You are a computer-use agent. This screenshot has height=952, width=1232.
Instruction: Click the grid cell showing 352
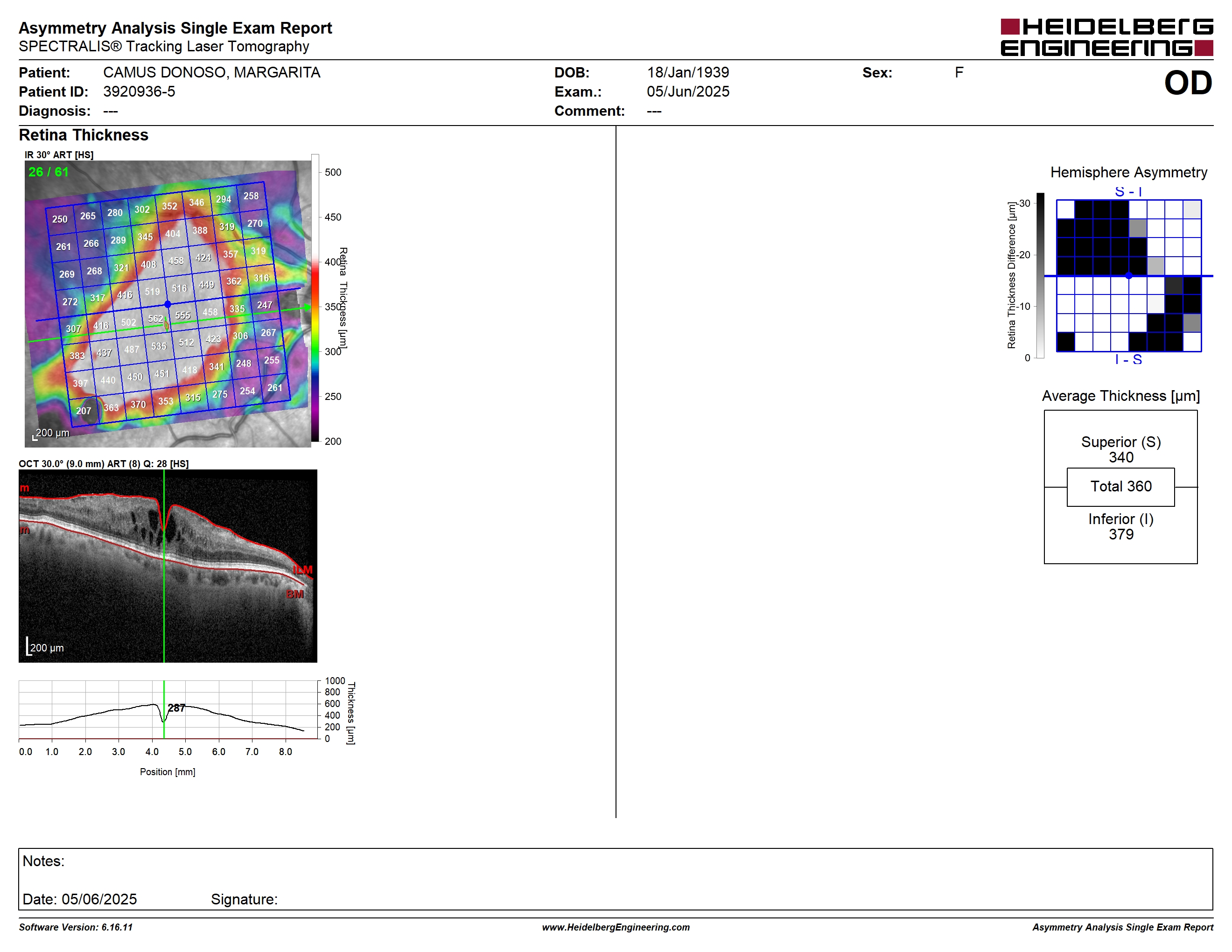pyautogui.click(x=169, y=206)
